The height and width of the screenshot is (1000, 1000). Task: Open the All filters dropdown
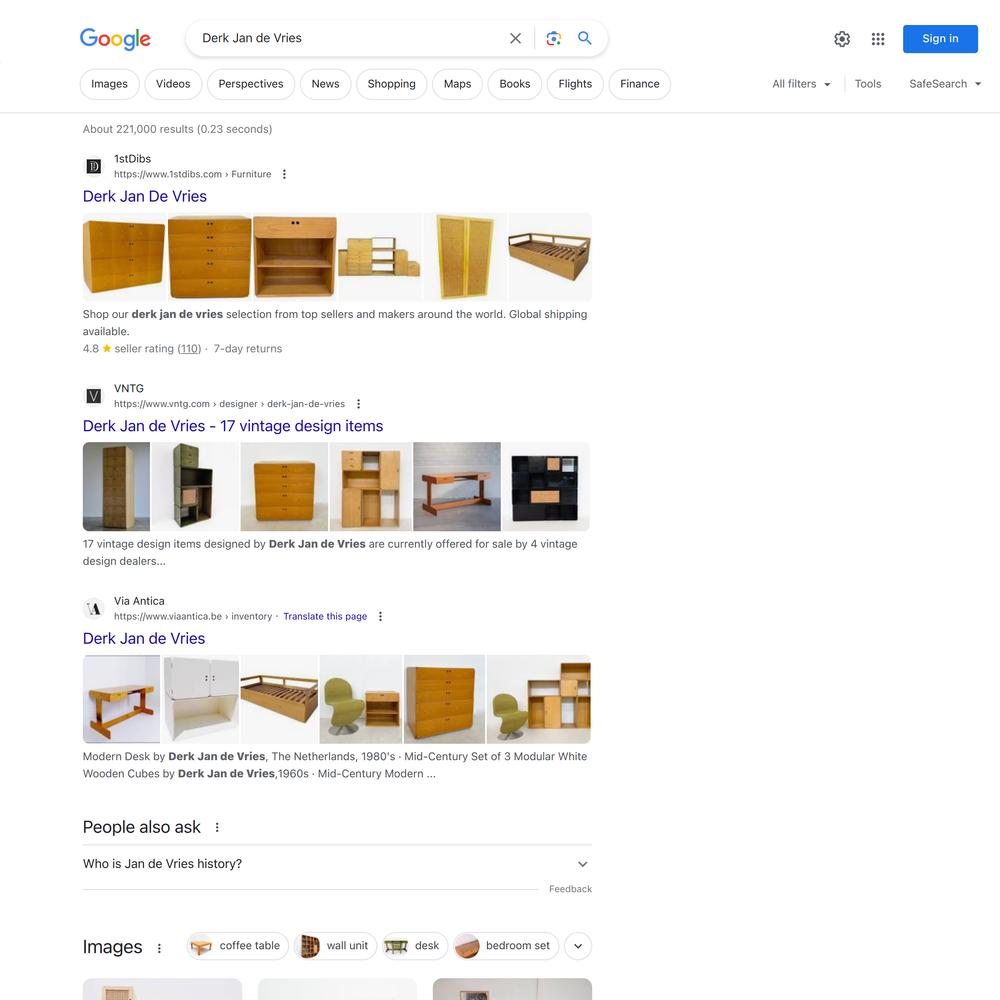(x=801, y=84)
